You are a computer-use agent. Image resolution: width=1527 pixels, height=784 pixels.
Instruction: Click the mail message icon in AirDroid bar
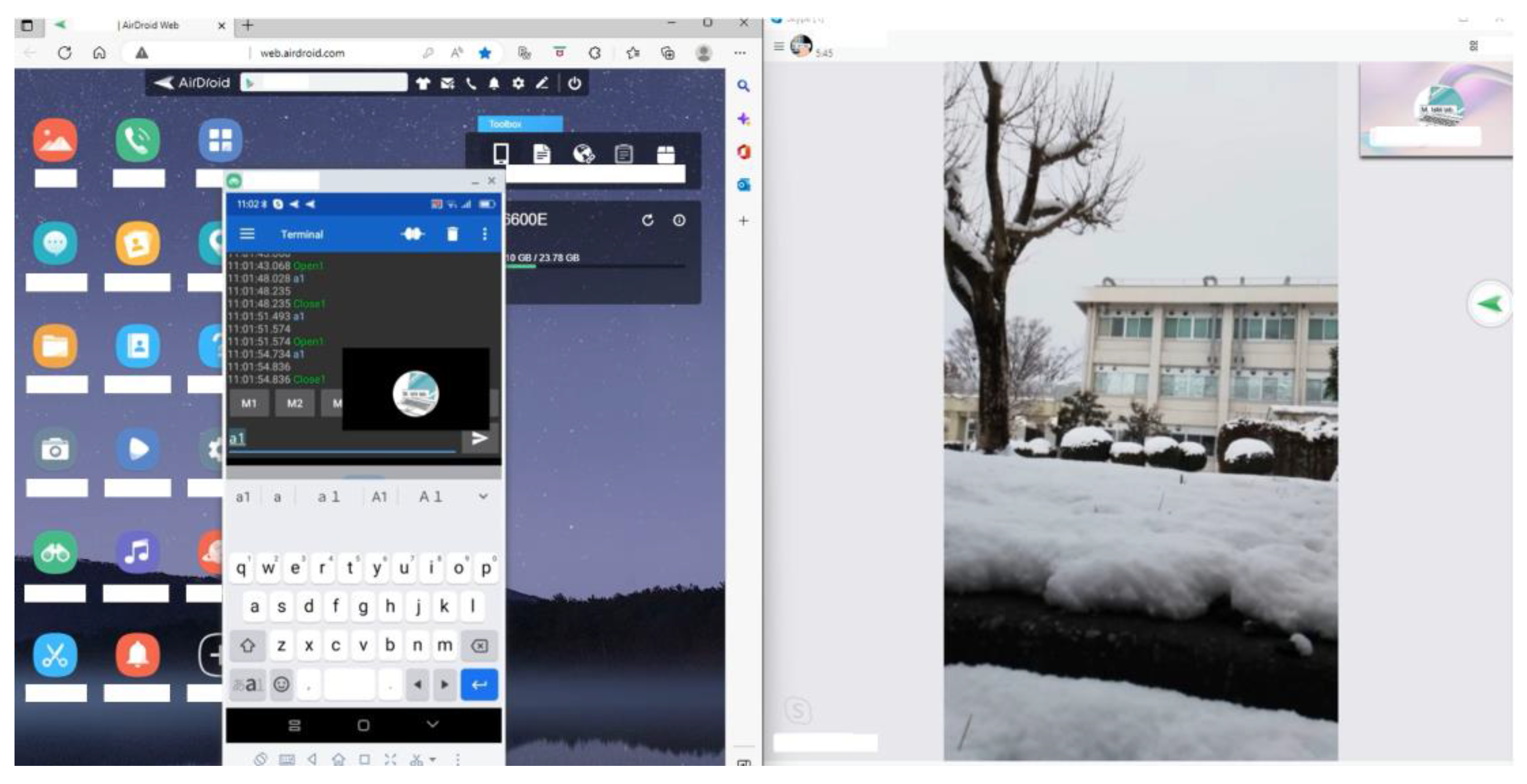pyautogui.click(x=447, y=83)
